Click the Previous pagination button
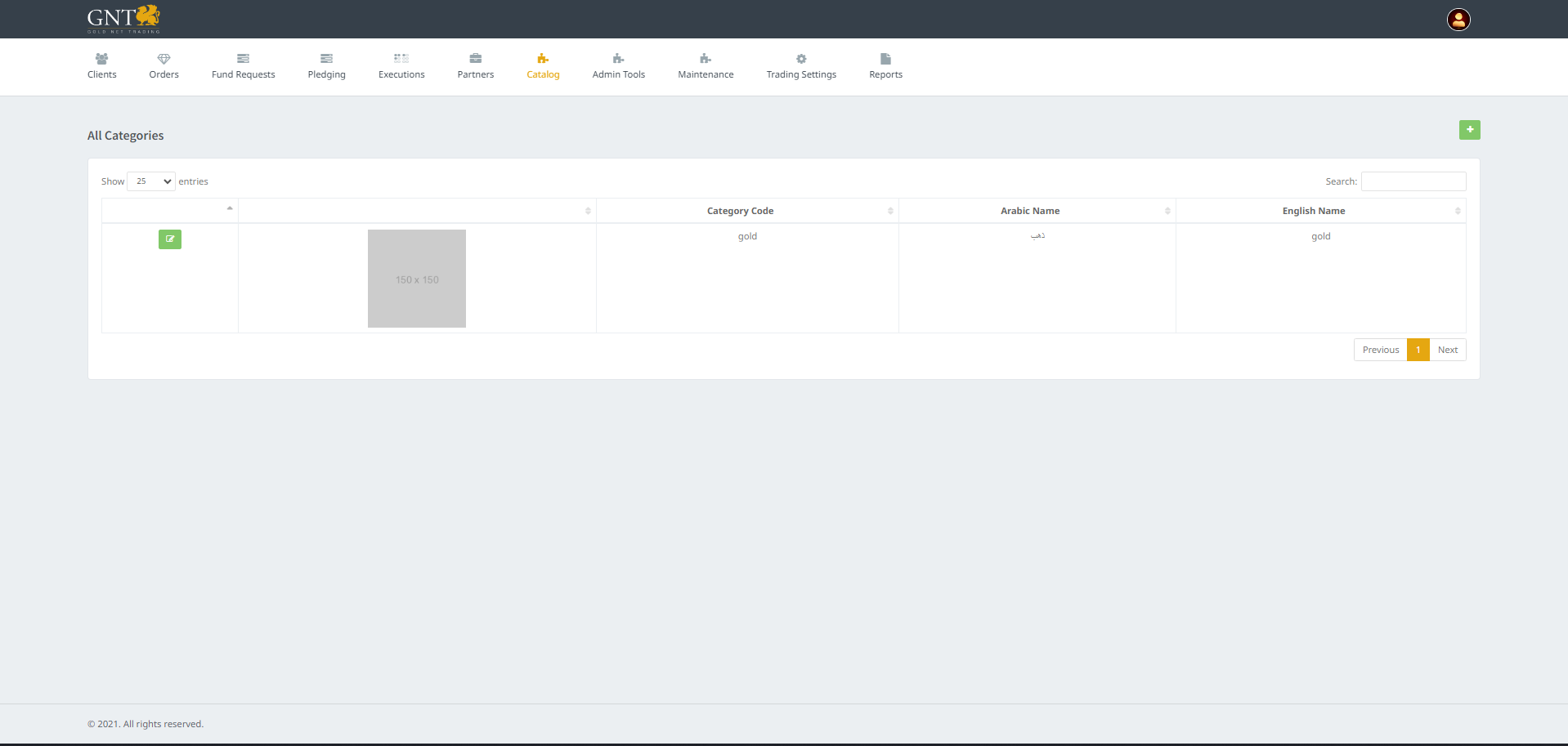Screen dimensions: 1568x746 1380,350
